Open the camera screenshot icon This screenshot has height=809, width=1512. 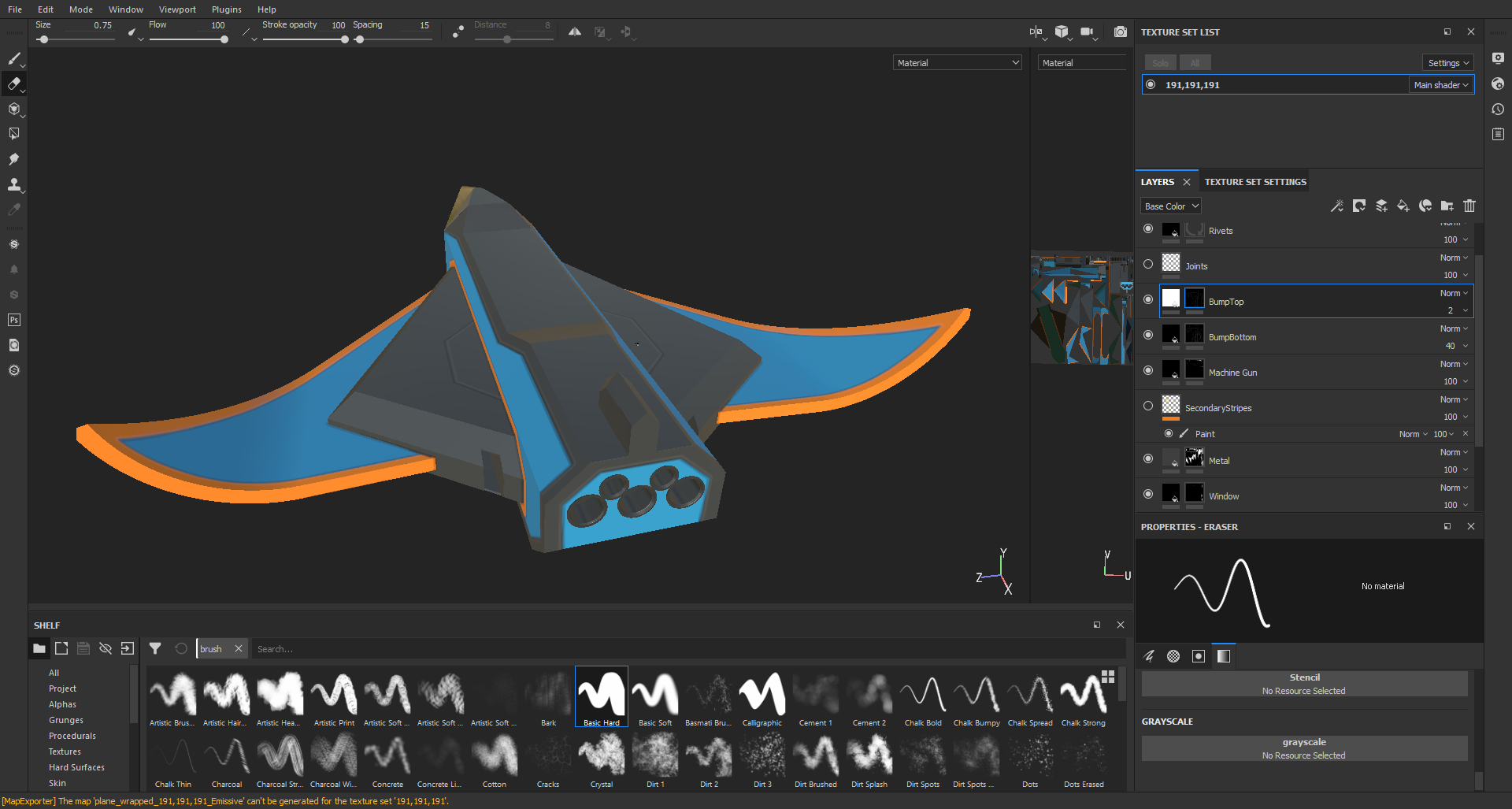click(x=1120, y=32)
